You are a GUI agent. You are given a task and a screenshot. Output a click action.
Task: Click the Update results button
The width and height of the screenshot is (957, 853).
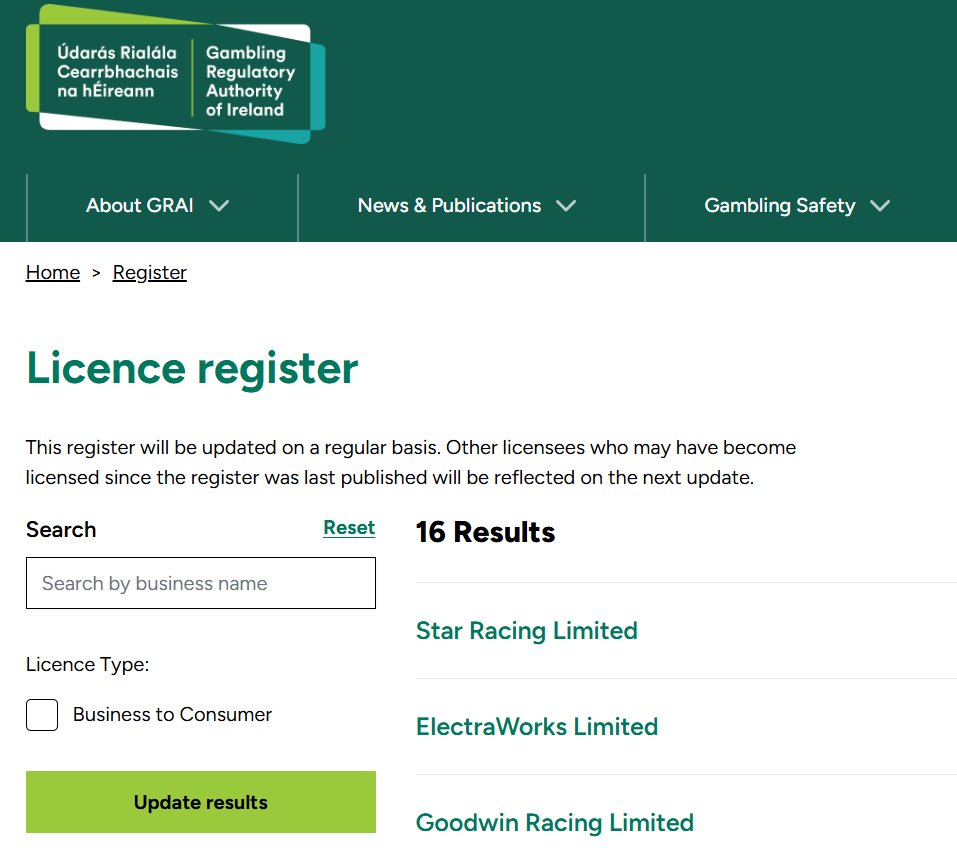coord(201,802)
